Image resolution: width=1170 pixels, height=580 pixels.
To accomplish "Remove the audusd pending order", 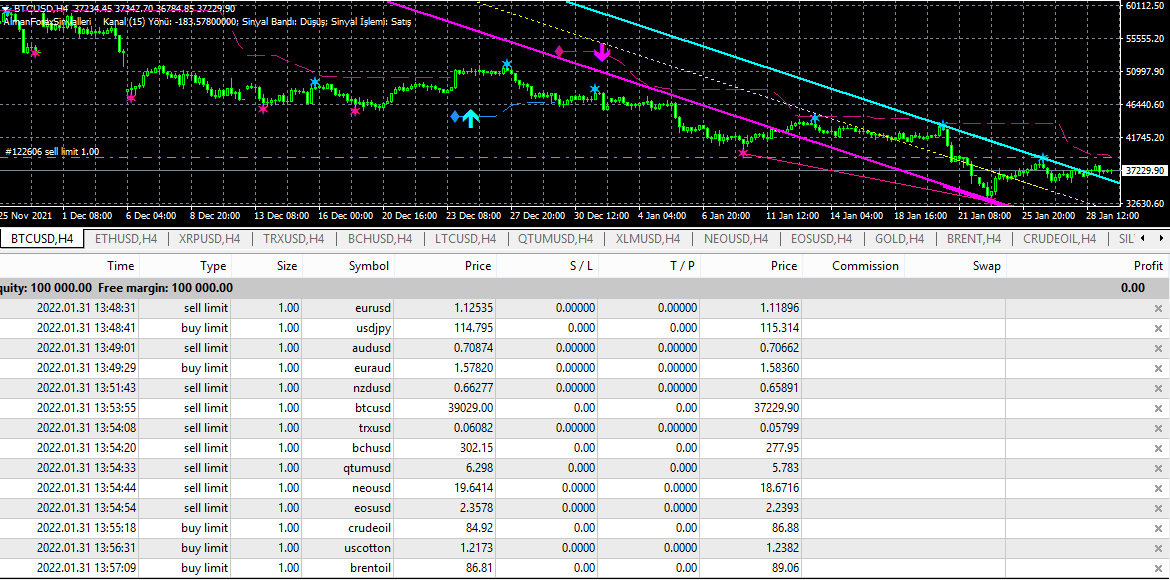I will (1158, 348).
